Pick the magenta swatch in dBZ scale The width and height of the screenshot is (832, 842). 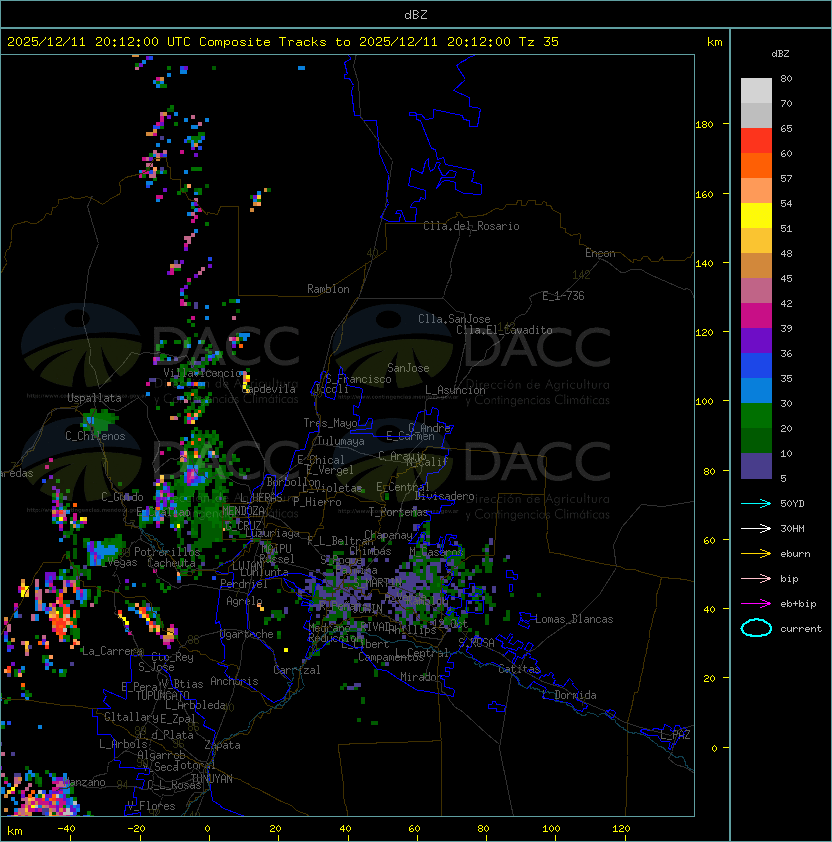point(756,316)
